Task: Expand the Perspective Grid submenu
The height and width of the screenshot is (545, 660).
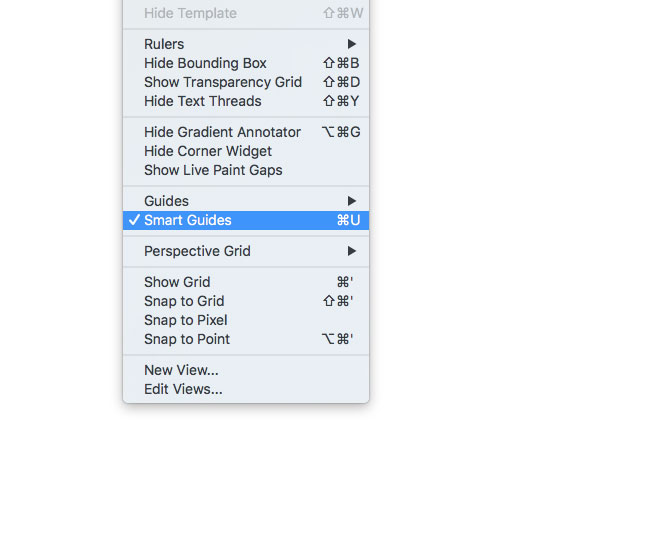Action: tap(197, 251)
